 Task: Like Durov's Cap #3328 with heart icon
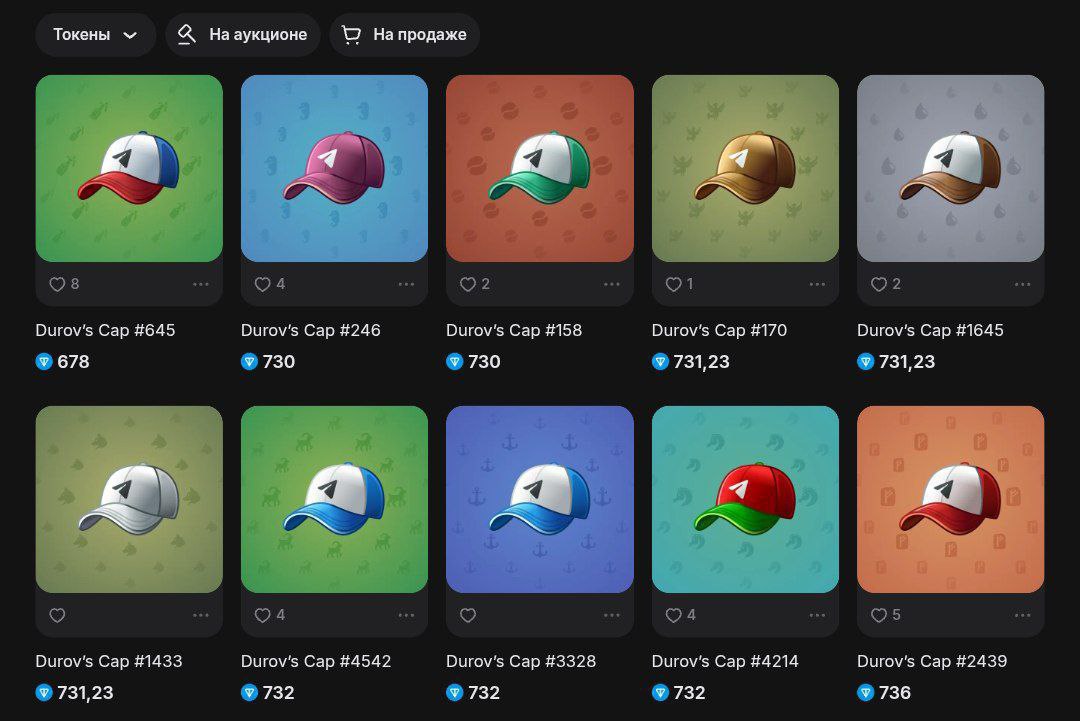pos(468,615)
